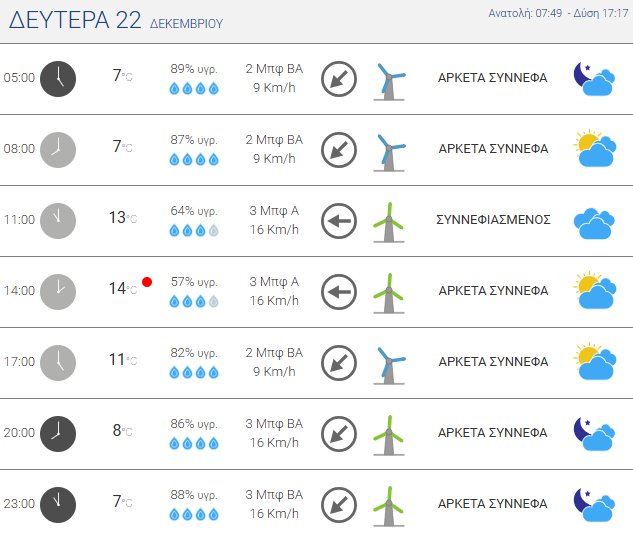Click the gray clock icon at 17:00
Image resolution: width=633 pixels, height=540 pixels.
pyautogui.click(x=58, y=362)
